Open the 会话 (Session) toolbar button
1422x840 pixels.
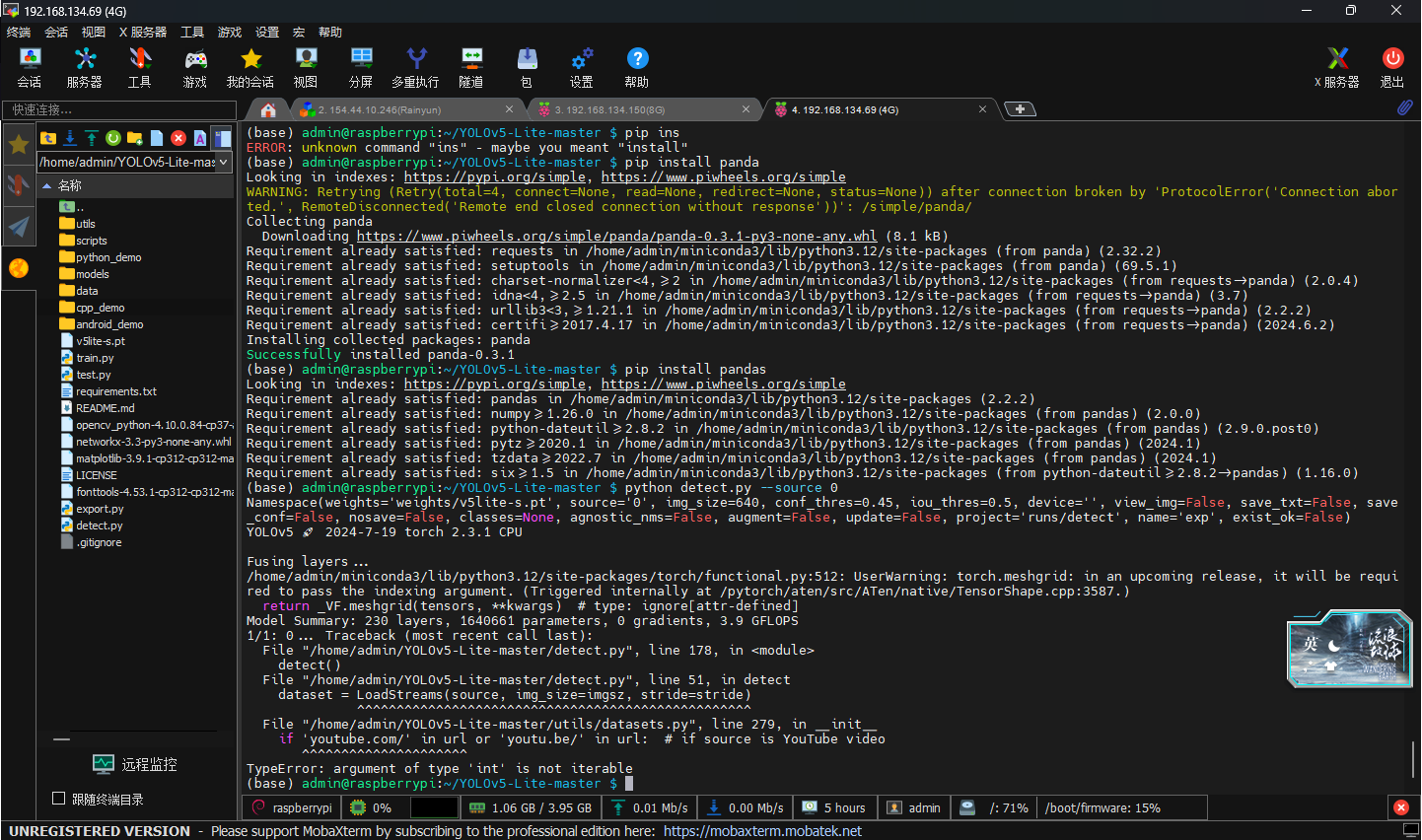[30, 68]
